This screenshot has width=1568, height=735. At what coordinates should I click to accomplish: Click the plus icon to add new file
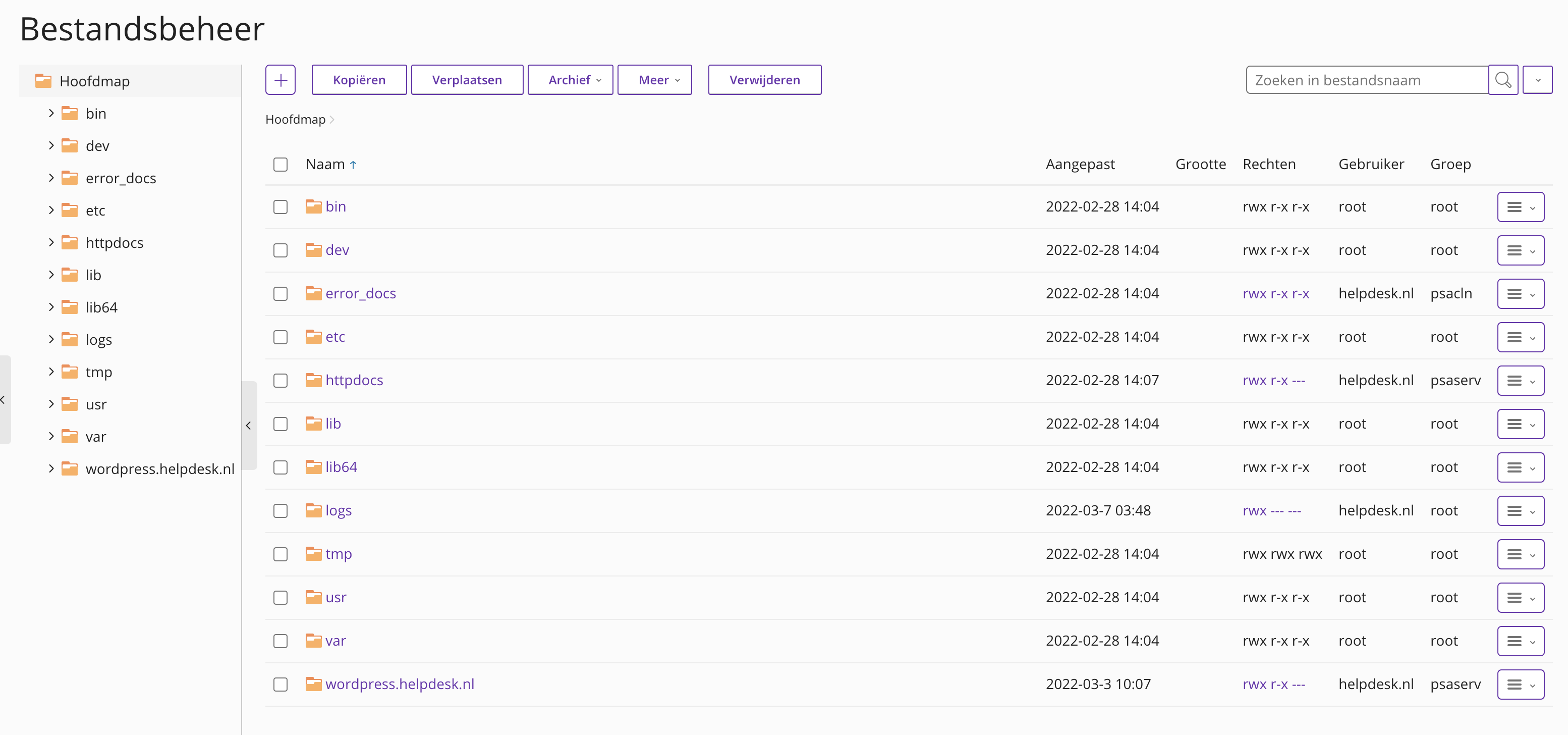tap(280, 80)
